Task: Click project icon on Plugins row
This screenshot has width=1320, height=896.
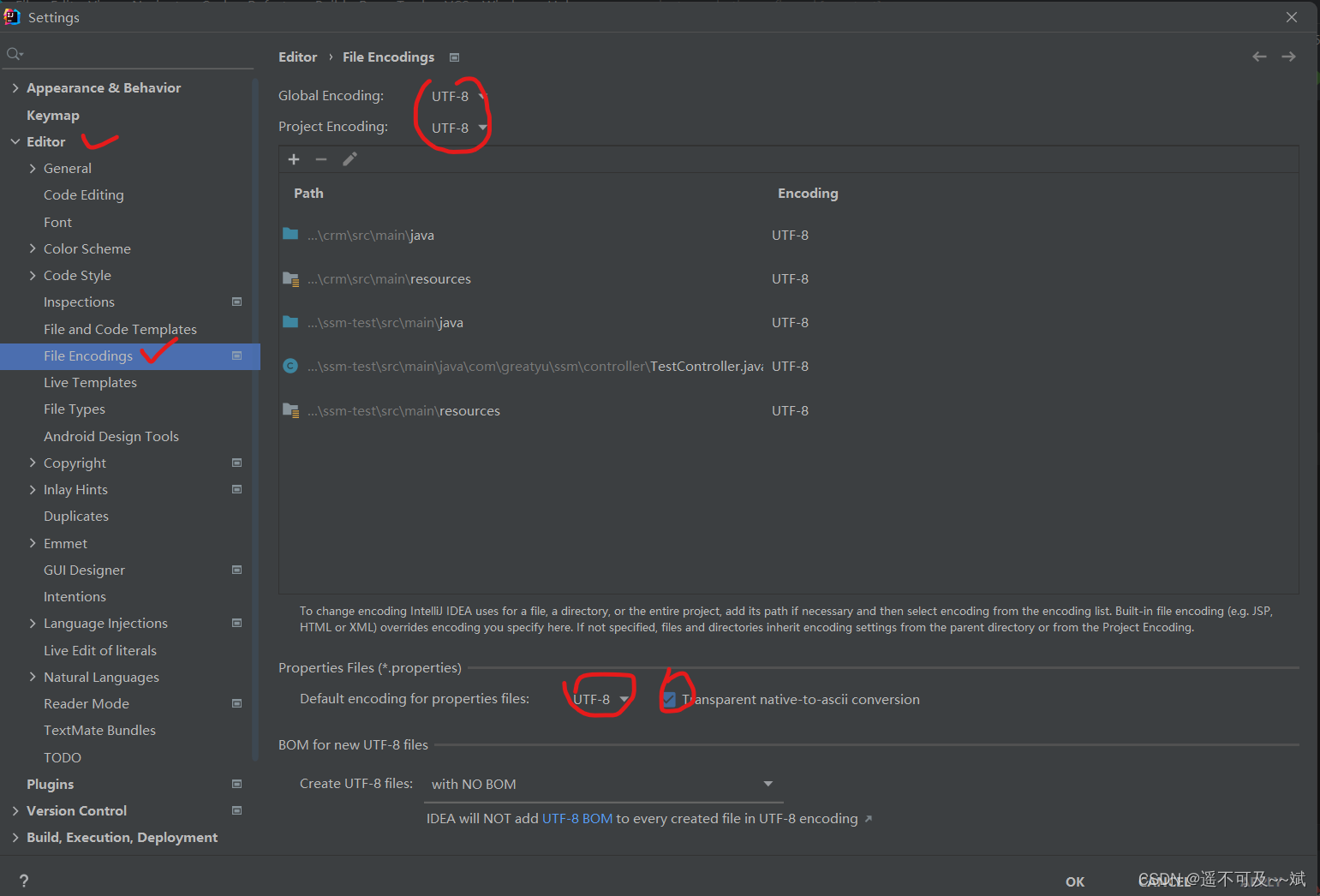Action: [x=237, y=784]
